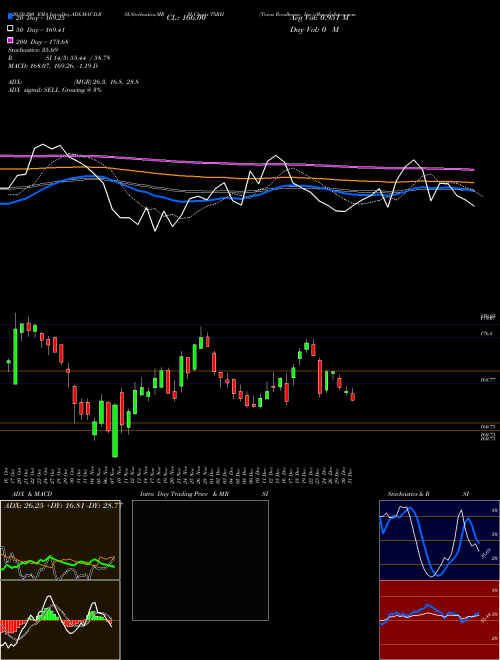Click the 176.8 price axis label

pyautogui.click(x=486, y=333)
